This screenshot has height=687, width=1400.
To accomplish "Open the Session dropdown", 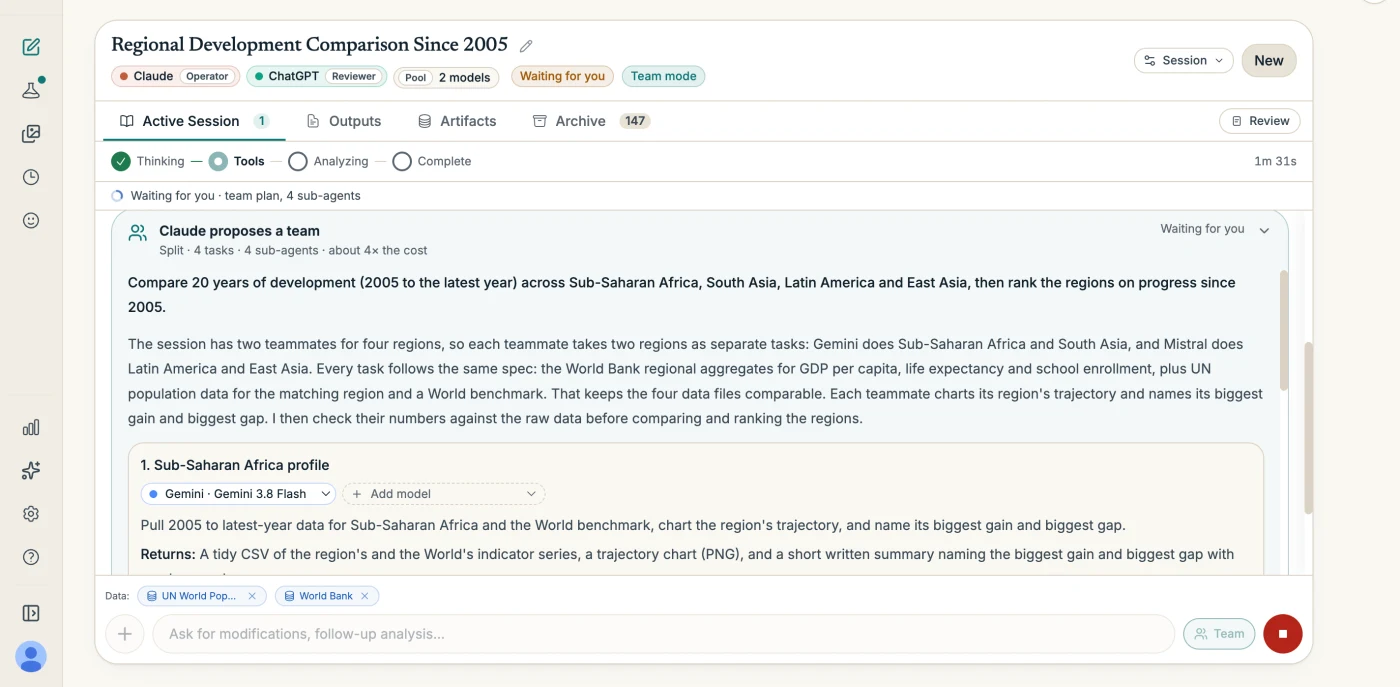I will [x=1184, y=61].
